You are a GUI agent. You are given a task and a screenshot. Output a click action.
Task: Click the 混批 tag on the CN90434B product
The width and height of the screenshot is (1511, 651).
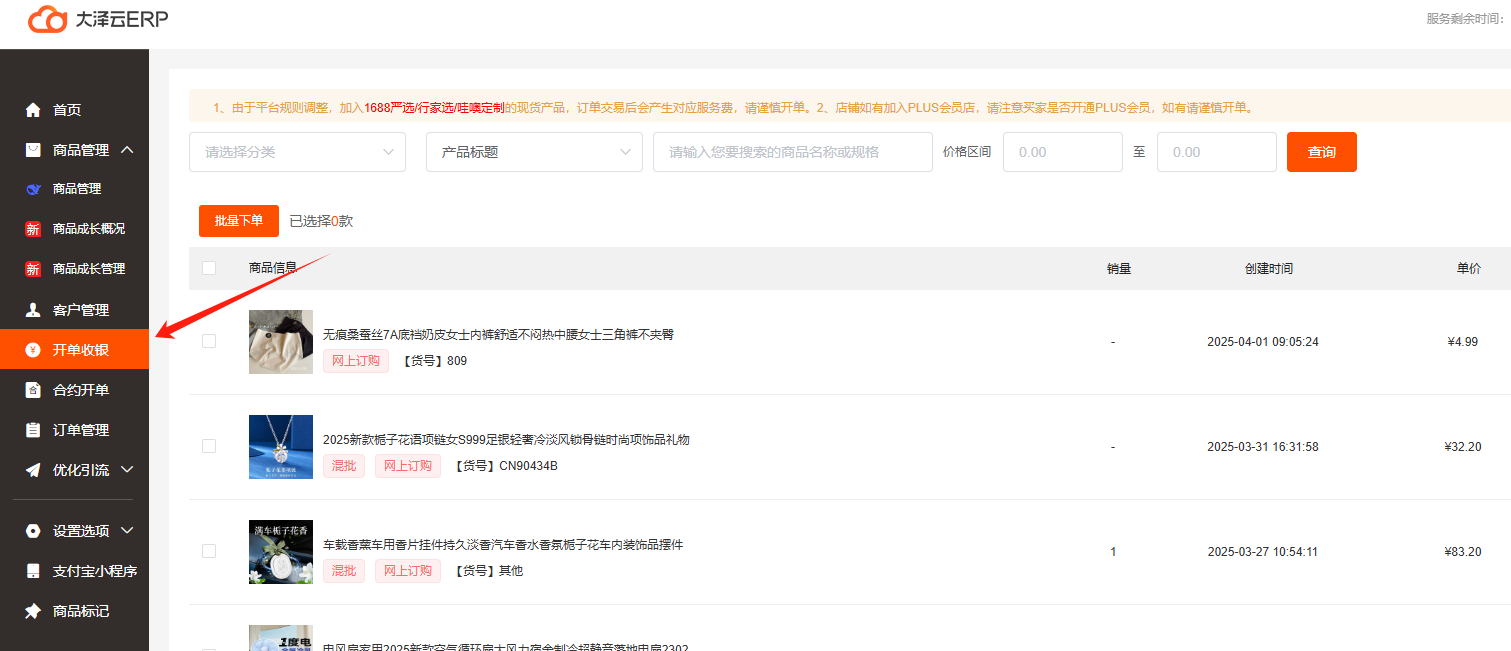[344, 466]
